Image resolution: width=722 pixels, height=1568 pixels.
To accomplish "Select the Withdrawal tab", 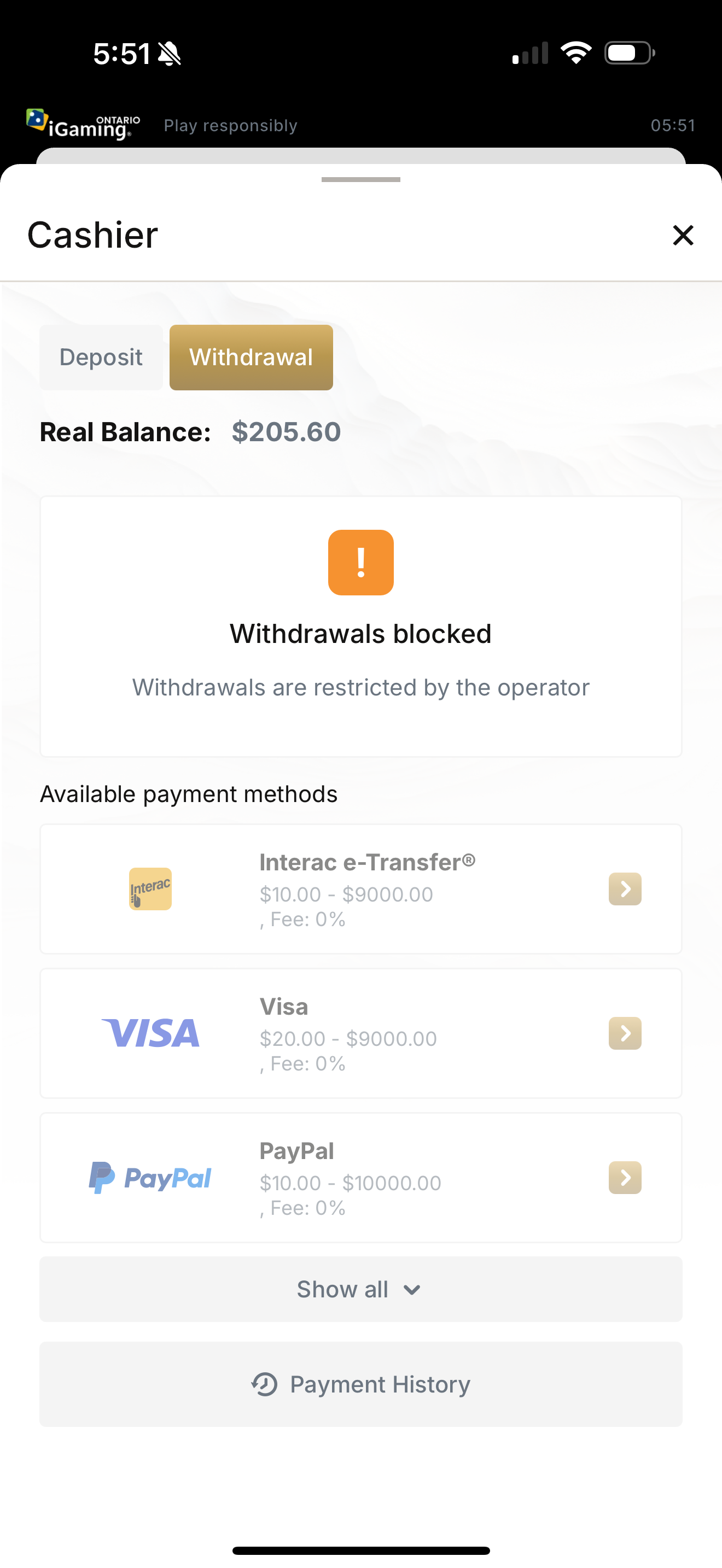I will point(251,358).
